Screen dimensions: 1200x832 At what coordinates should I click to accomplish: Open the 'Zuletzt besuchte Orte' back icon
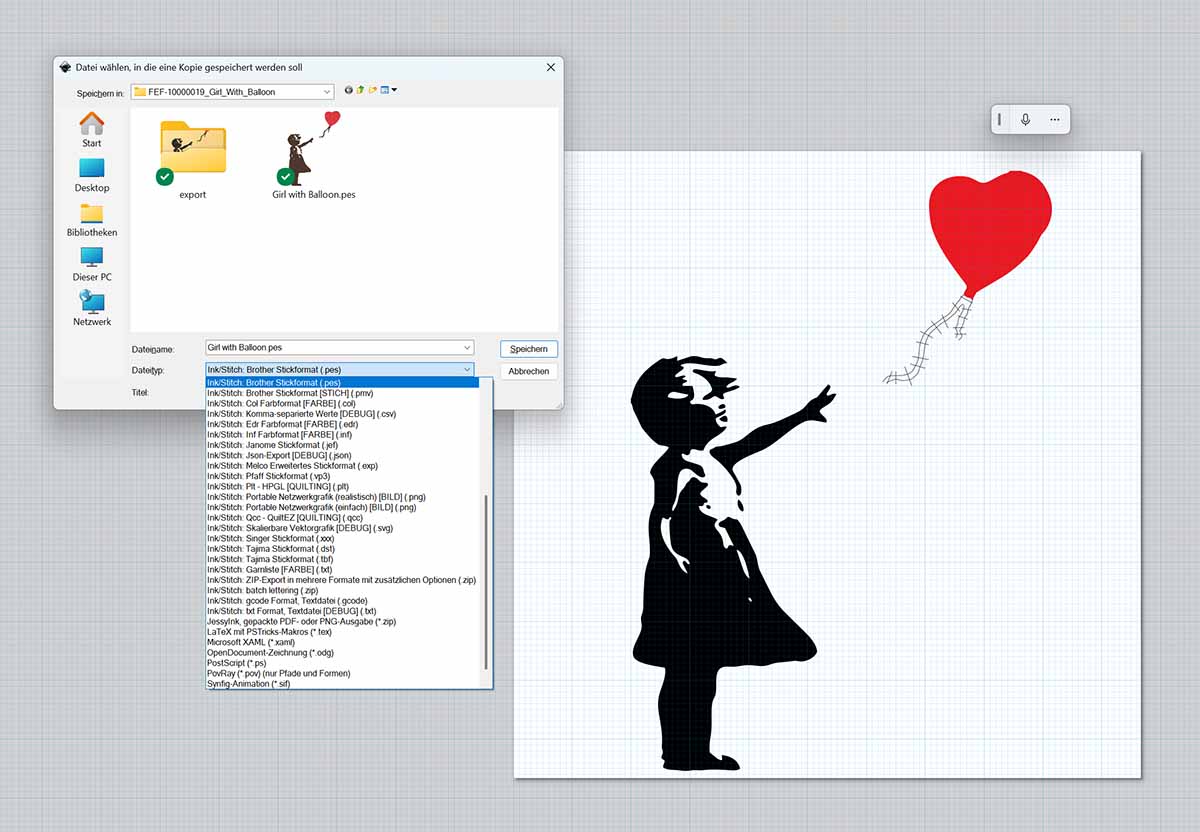pos(348,89)
